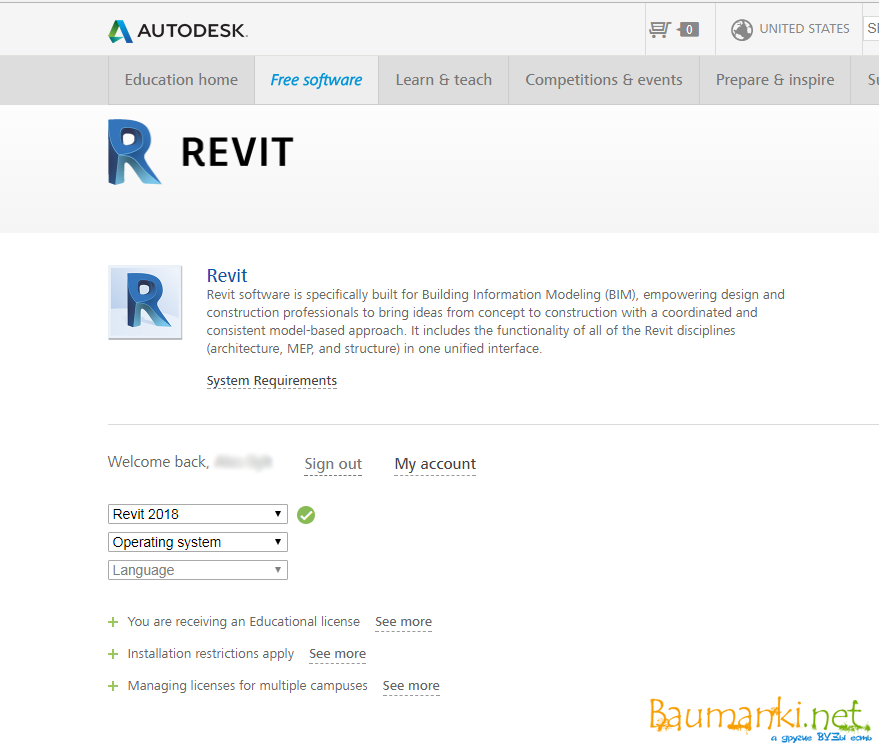Click the cart item count badge

pyautogui.click(x=688, y=29)
